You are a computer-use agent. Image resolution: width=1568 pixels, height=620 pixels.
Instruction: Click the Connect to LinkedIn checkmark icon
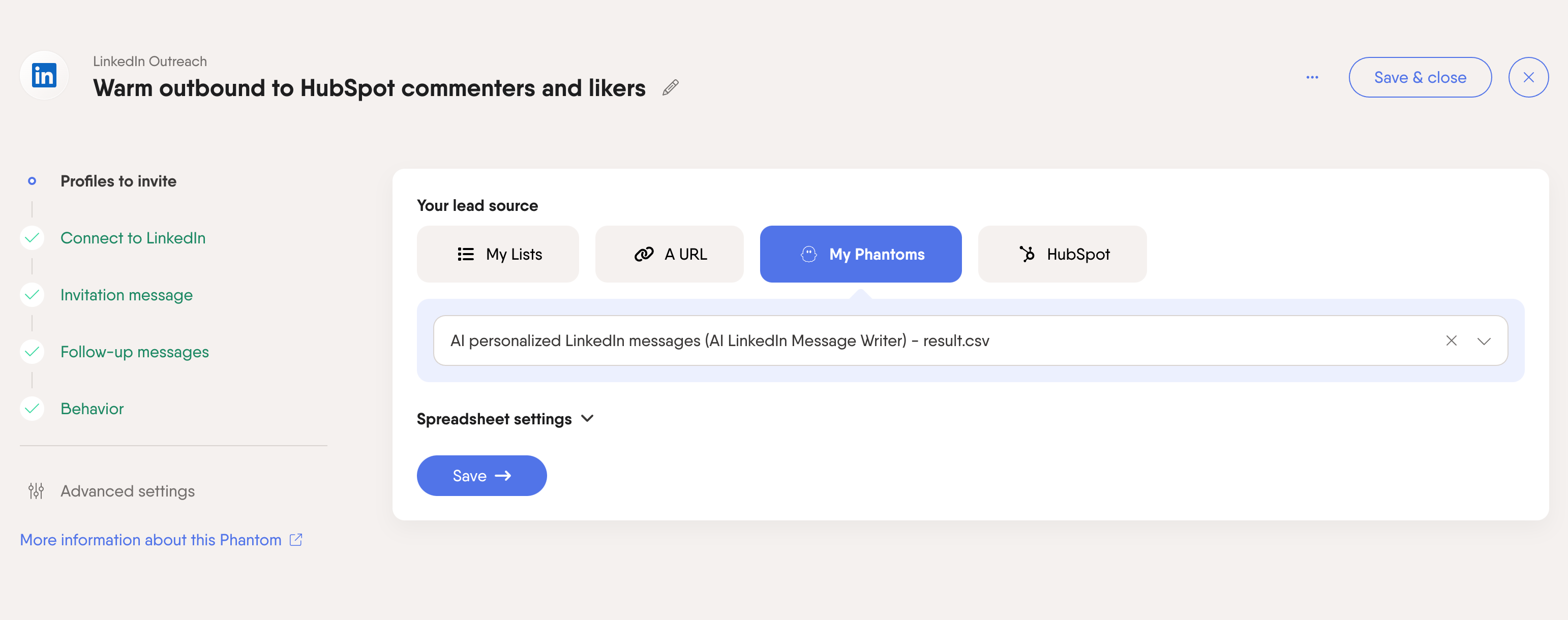click(32, 238)
